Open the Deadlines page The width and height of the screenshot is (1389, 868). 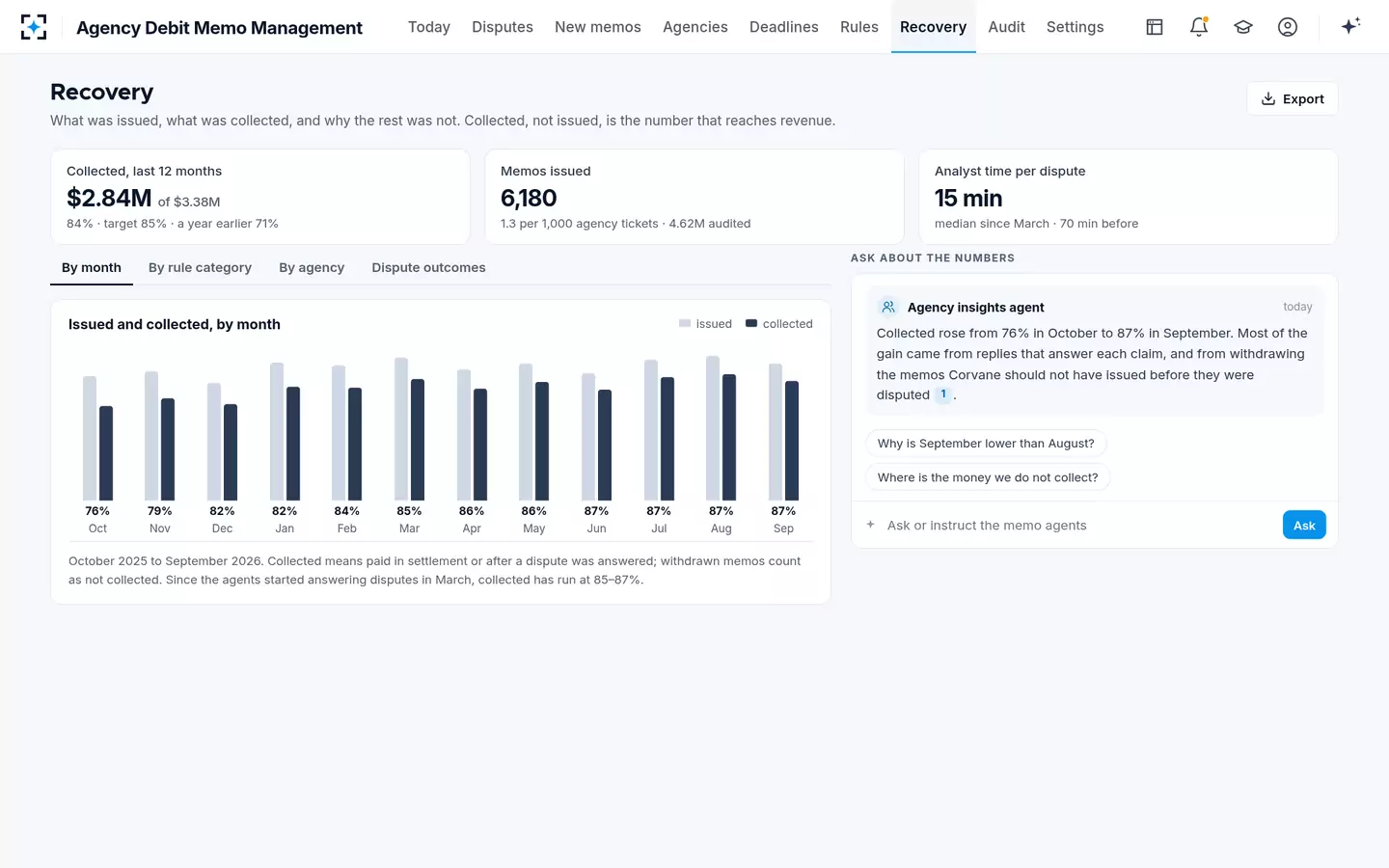coord(784,27)
